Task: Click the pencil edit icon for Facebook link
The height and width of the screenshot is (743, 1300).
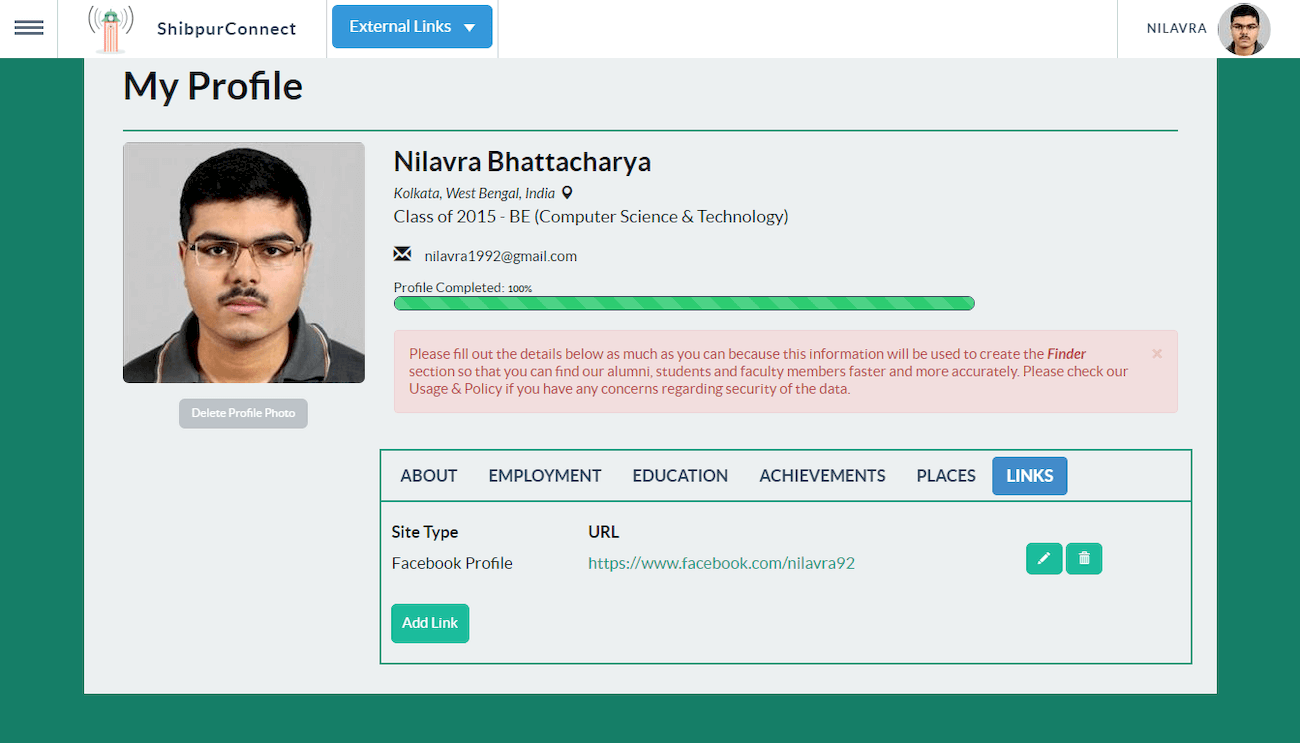Action: 1044,558
